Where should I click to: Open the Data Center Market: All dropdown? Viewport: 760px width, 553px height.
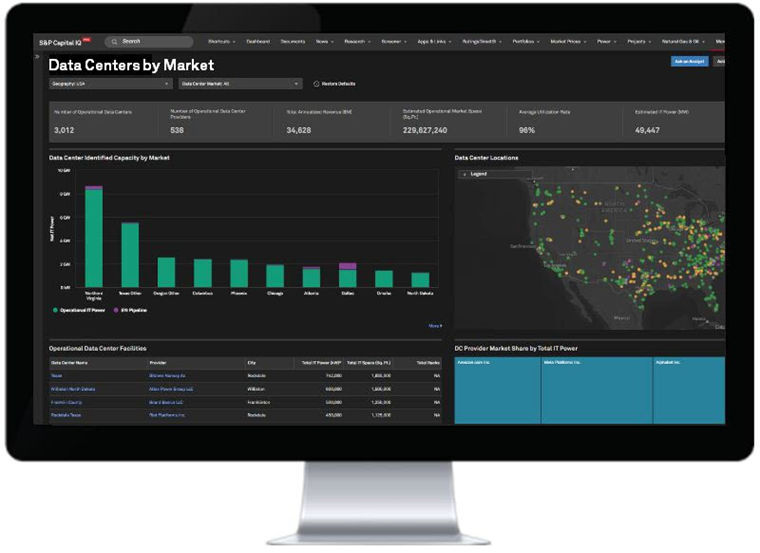240,84
